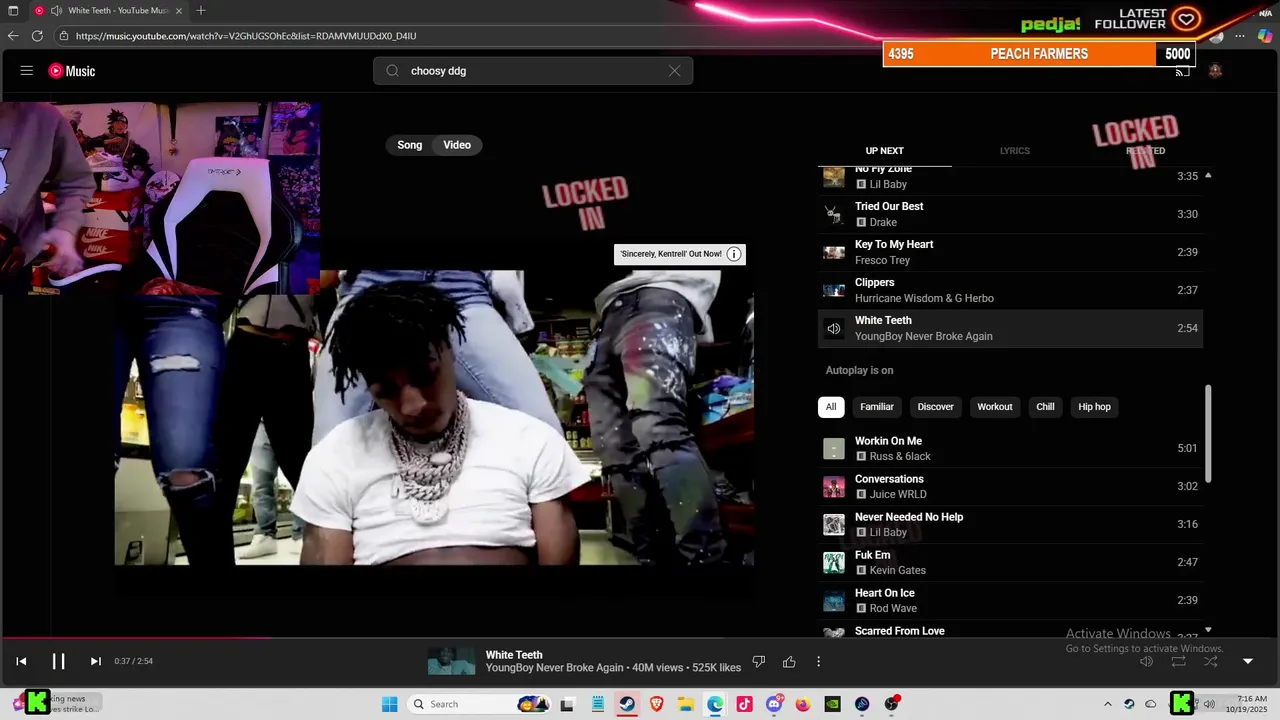Viewport: 1280px width, 720px height.
Task: Select the Chill autoplay filter chip
Action: point(1045,407)
